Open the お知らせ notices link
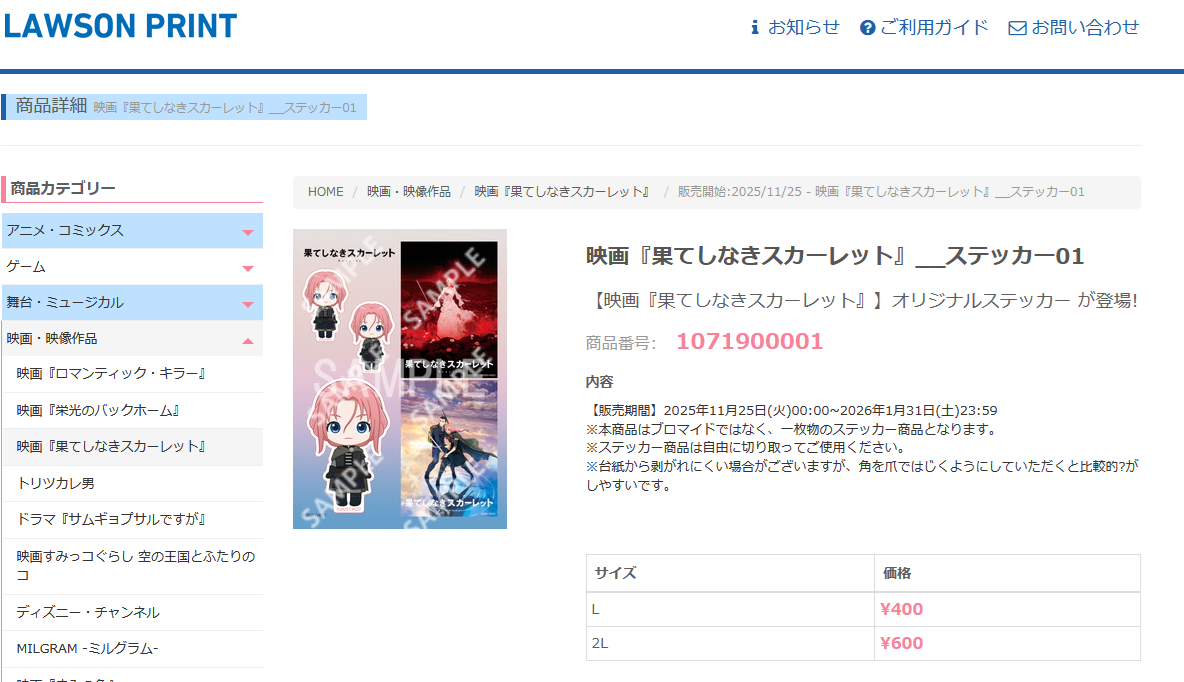Viewport: 1184px width, 682px height. point(803,28)
